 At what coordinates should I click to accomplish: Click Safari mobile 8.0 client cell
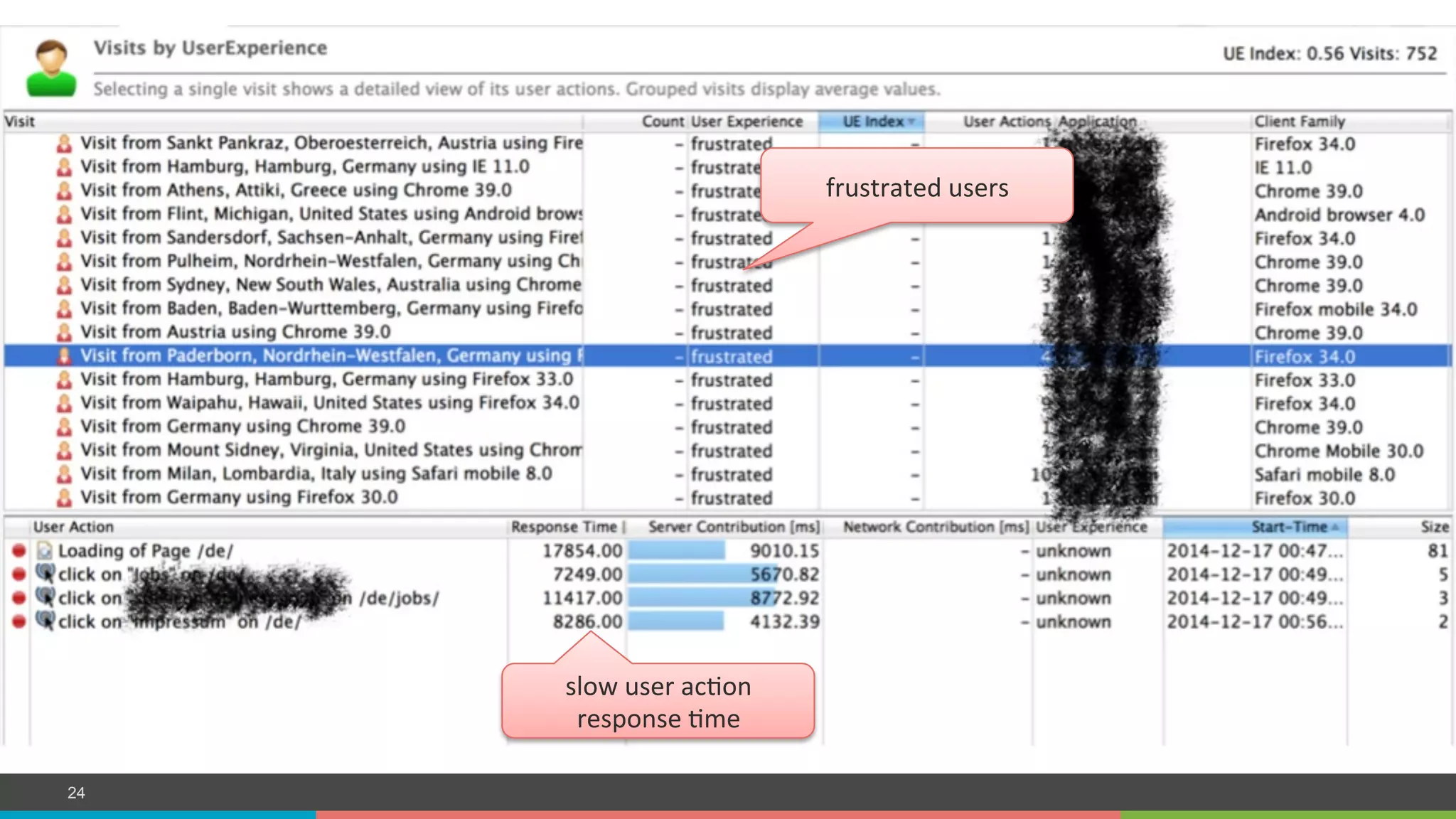pyautogui.click(x=1324, y=474)
